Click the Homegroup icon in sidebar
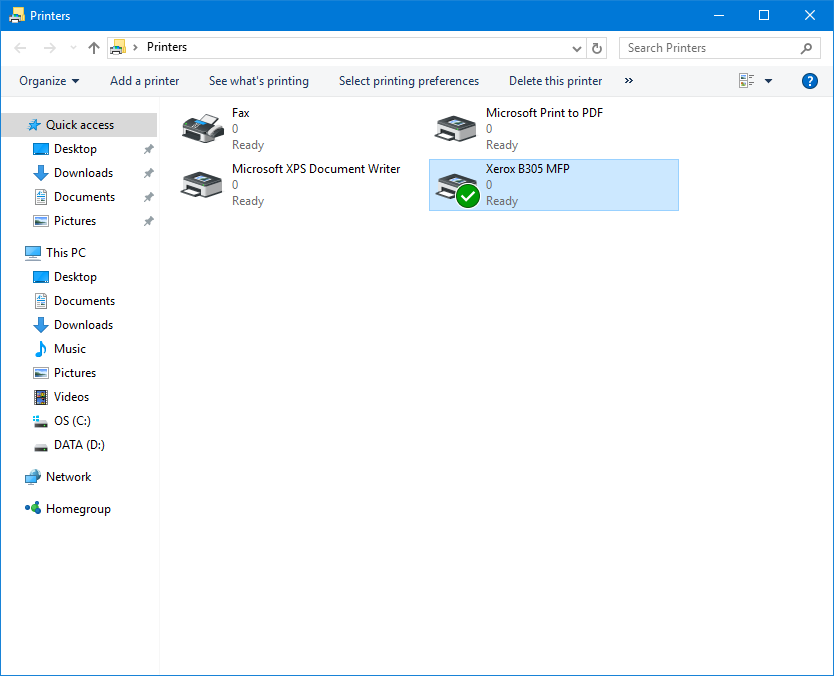 [33, 508]
